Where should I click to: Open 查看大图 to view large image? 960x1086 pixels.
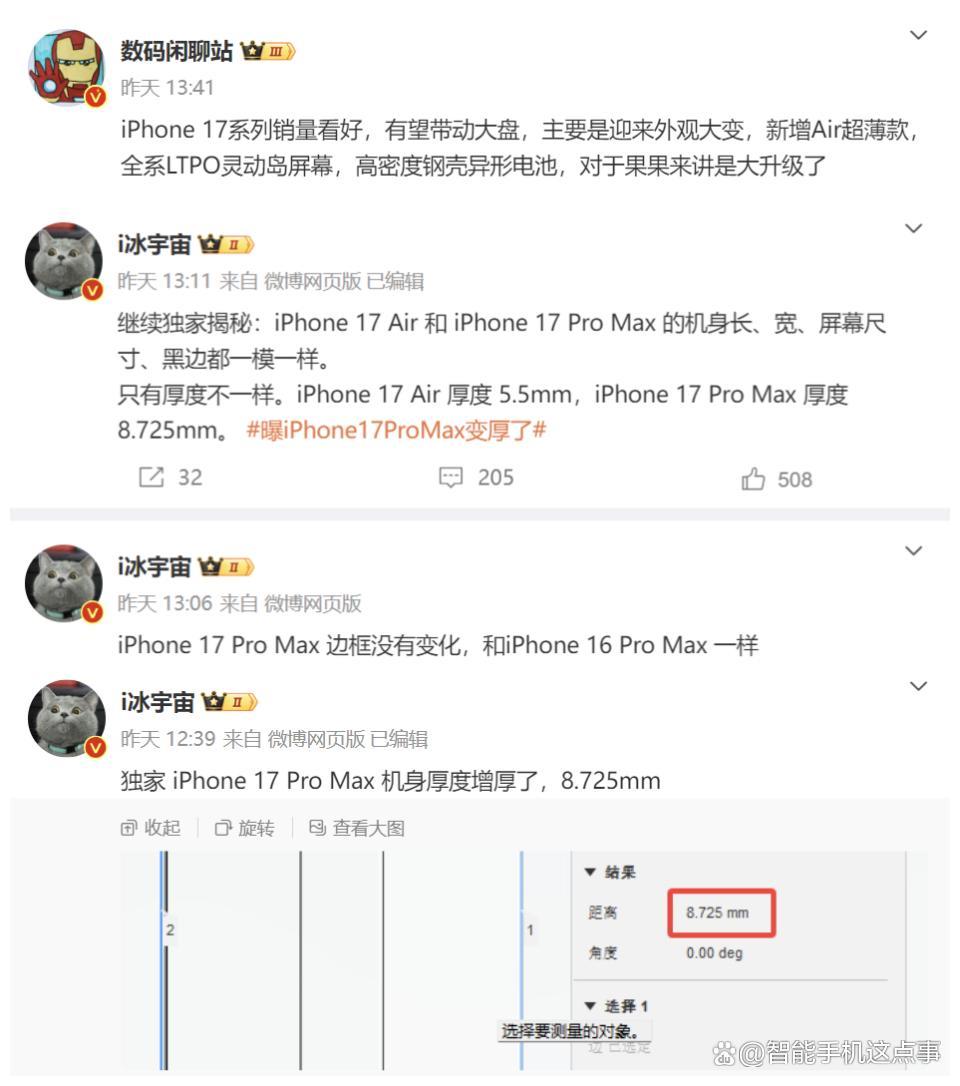pos(357,828)
